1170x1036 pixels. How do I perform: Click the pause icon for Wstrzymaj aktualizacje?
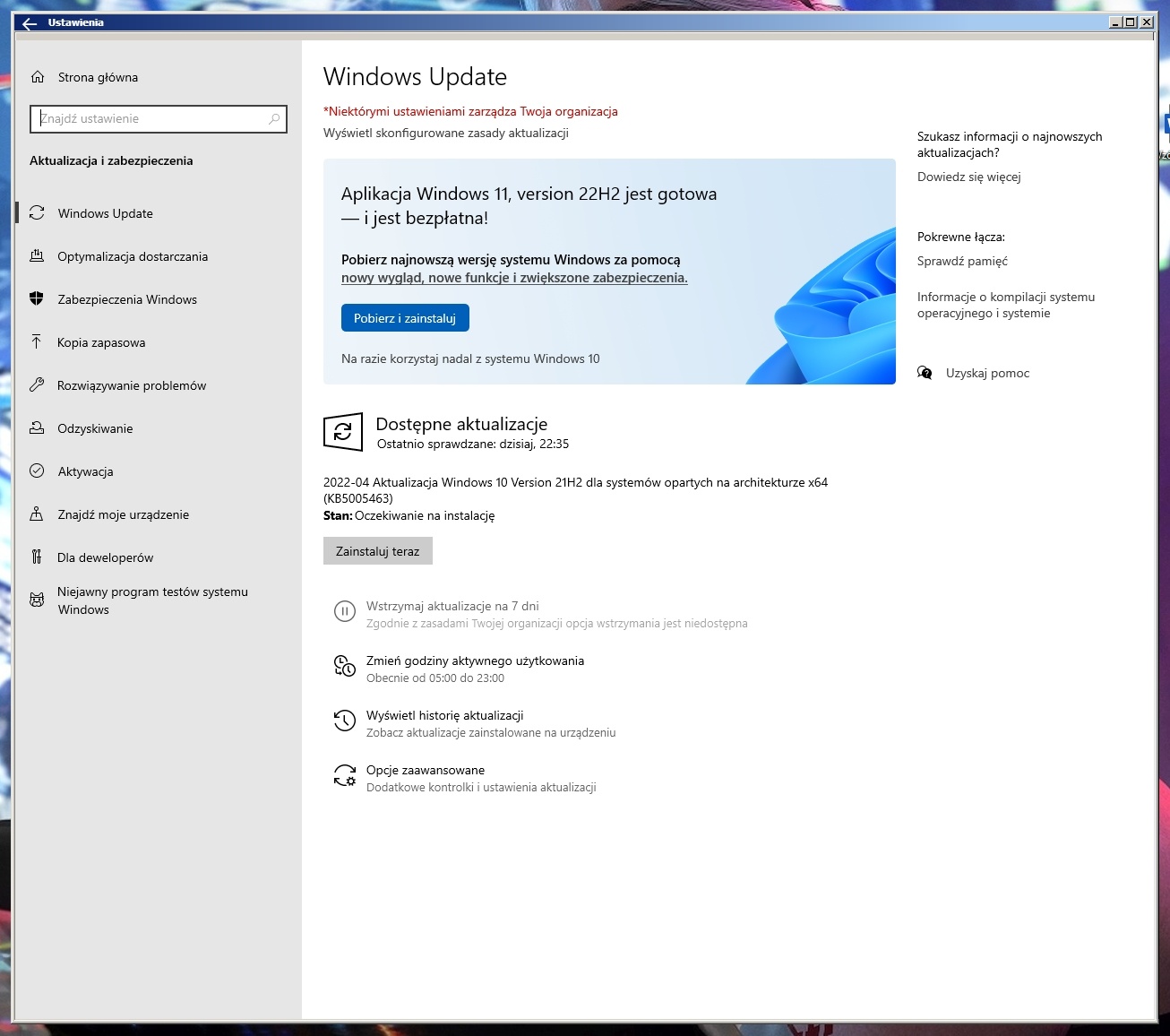pos(344,611)
